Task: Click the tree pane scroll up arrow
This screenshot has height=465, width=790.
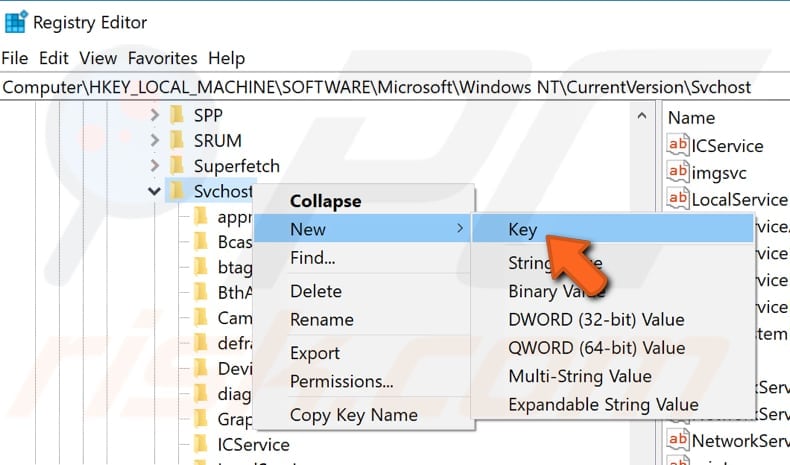Action: (x=642, y=116)
